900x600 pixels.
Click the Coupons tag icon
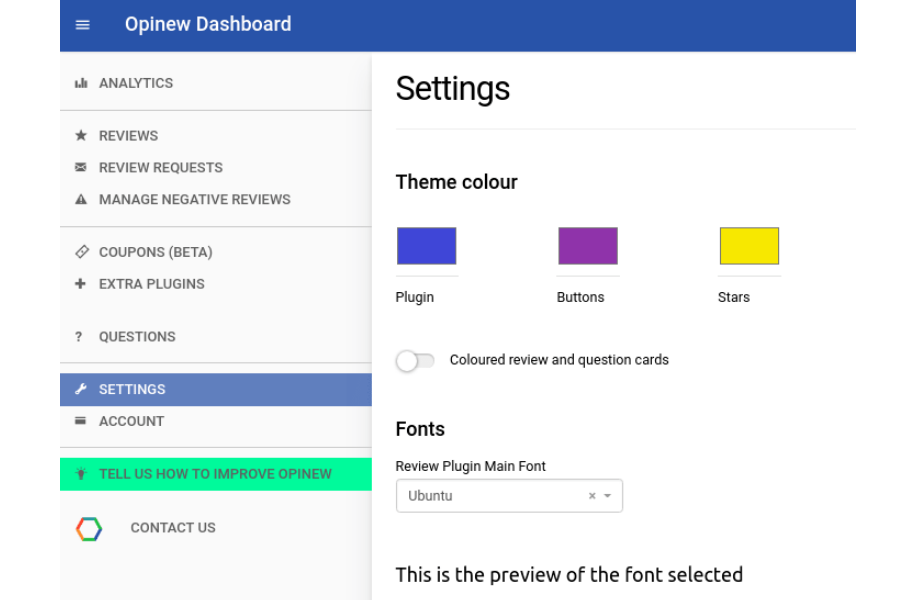pos(82,251)
